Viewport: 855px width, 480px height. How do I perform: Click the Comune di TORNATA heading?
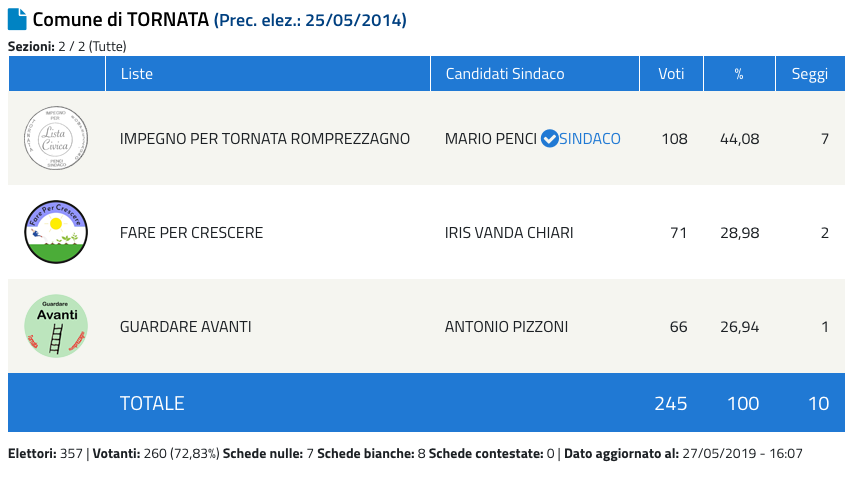coord(121,20)
